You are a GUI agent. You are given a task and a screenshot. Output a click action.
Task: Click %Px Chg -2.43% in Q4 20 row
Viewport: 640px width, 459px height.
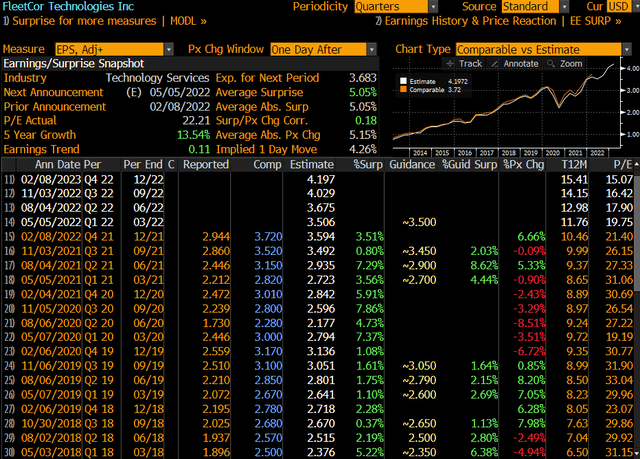pyautogui.click(x=529, y=294)
